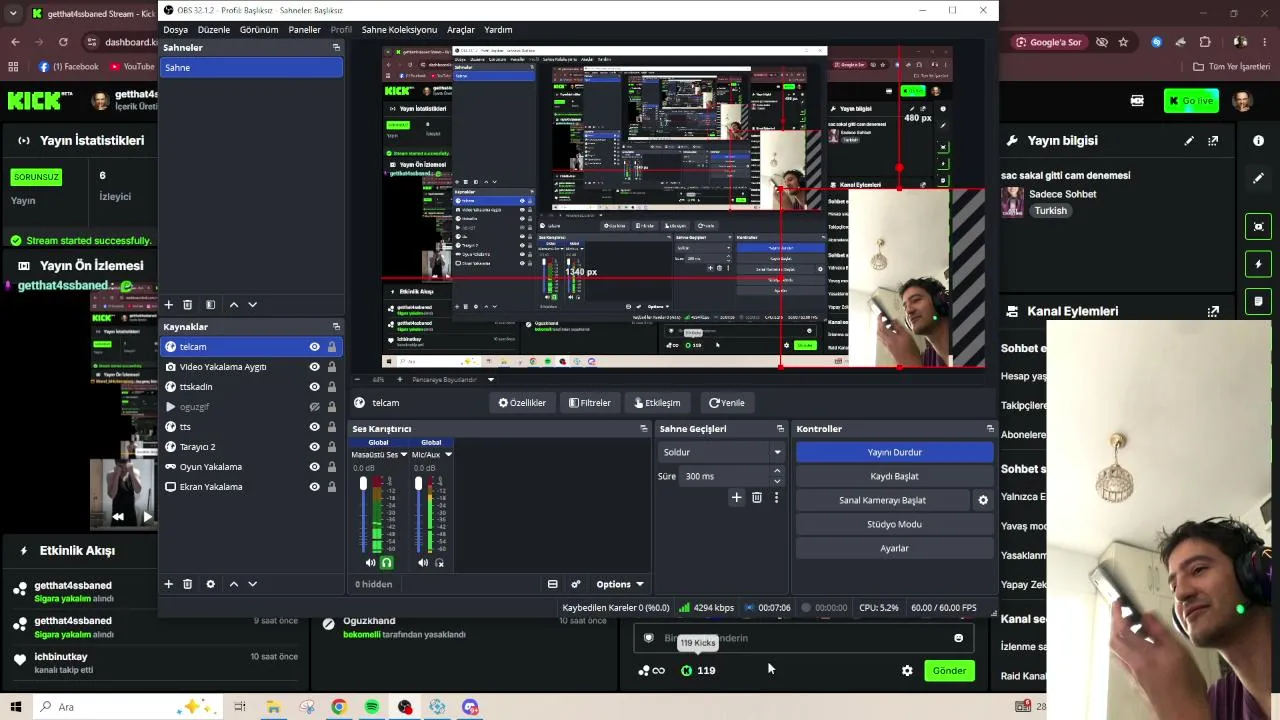Open the mixer Options dropdown
Screen dimensions: 1280x720
point(619,584)
